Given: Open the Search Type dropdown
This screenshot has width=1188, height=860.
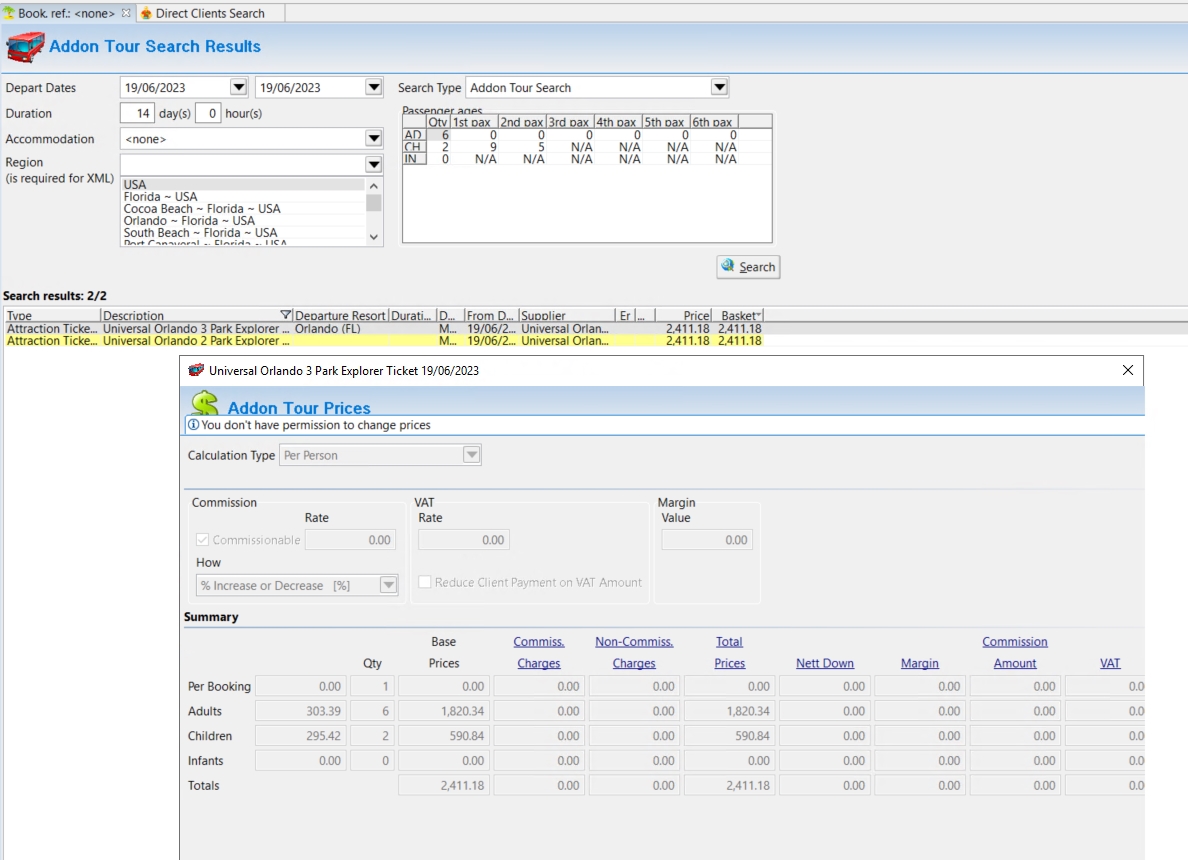Looking at the screenshot, I should click(x=719, y=88).
